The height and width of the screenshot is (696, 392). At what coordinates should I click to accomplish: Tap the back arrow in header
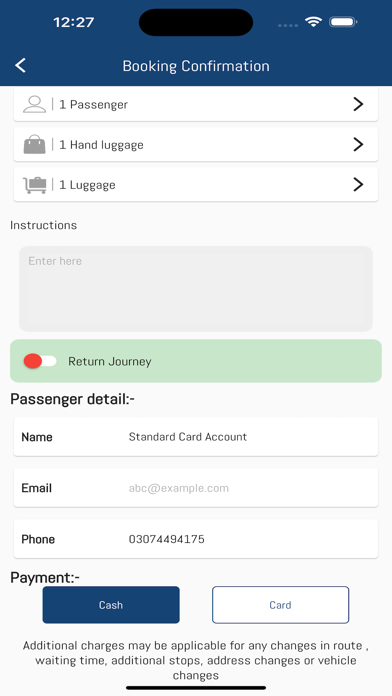20,65
